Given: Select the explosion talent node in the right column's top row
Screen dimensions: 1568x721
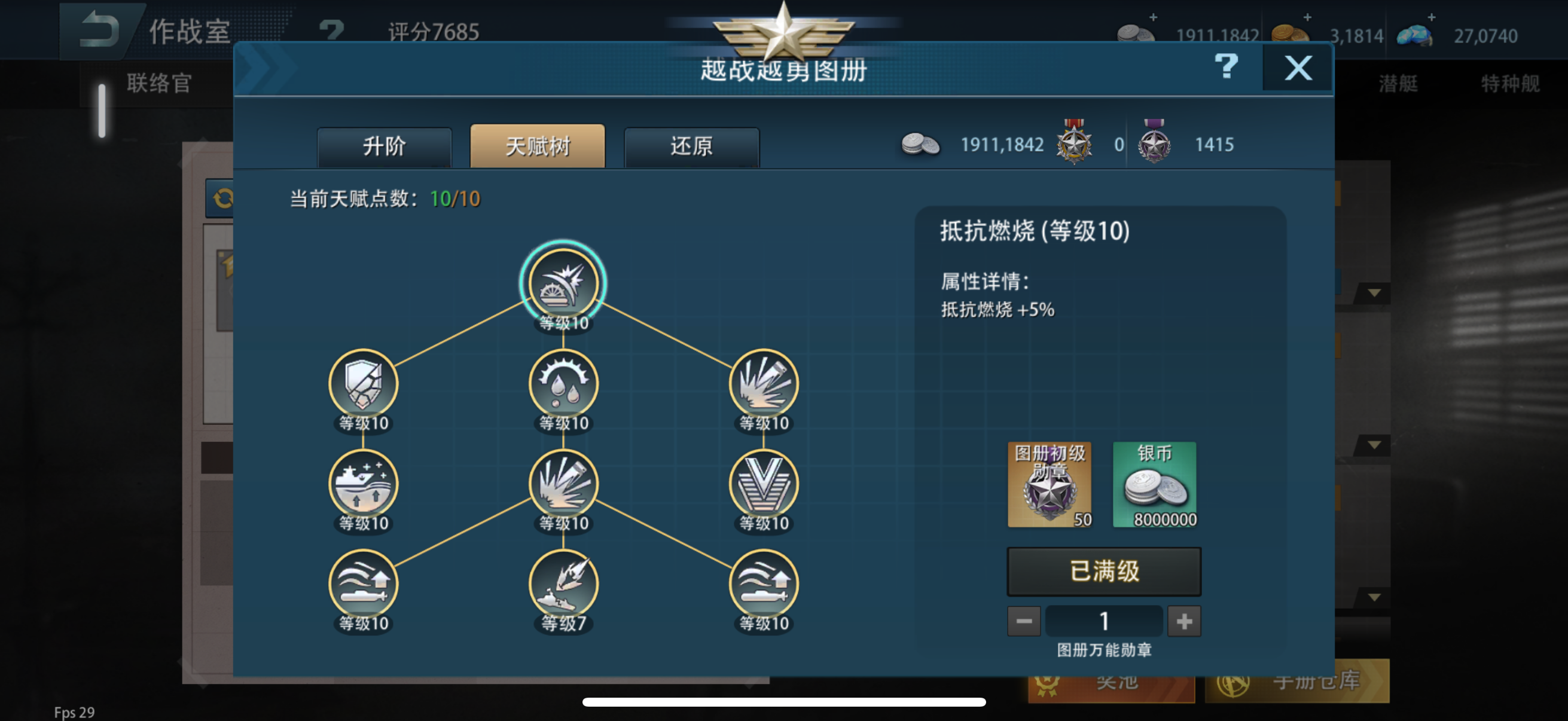Looking at the screenshot, I should (x=764, y=384).
